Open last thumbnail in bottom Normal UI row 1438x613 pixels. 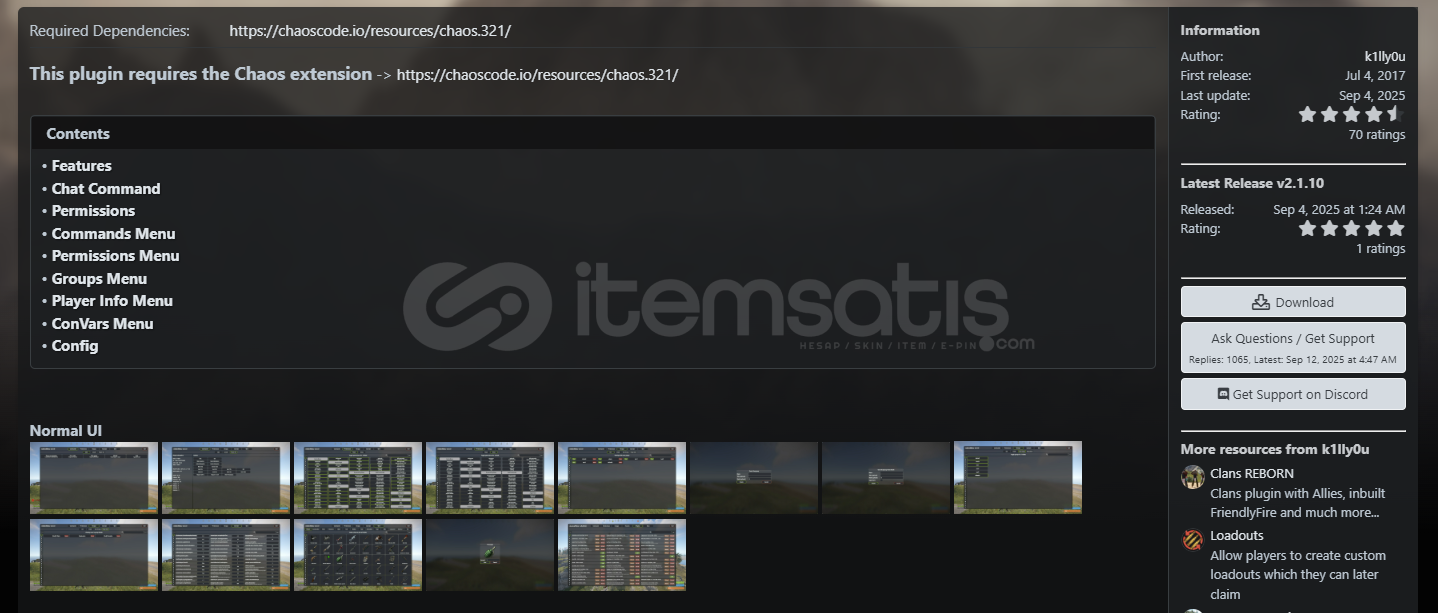[x=622, y=555]
